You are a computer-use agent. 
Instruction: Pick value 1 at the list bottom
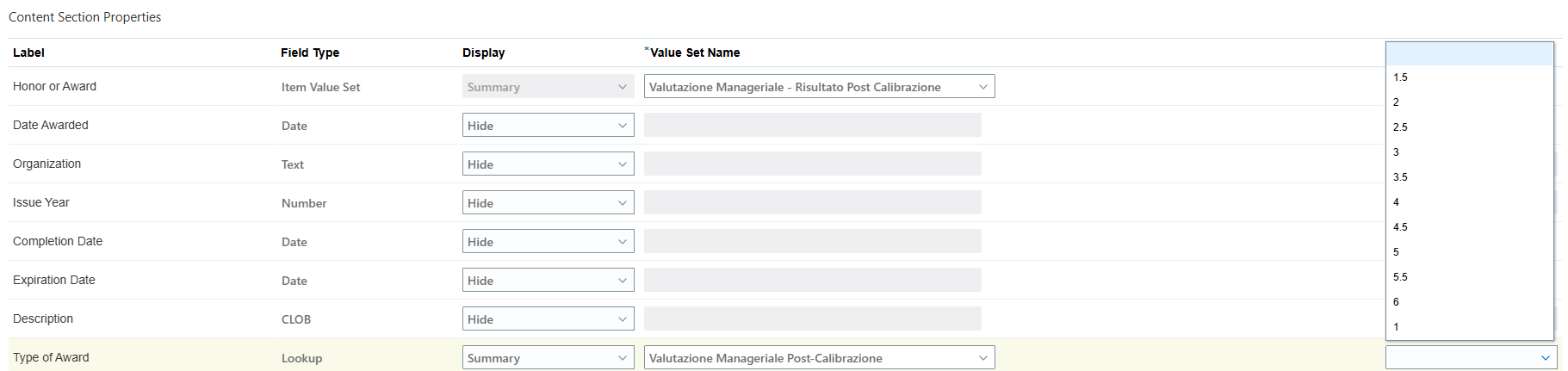tap(1469, 327)
